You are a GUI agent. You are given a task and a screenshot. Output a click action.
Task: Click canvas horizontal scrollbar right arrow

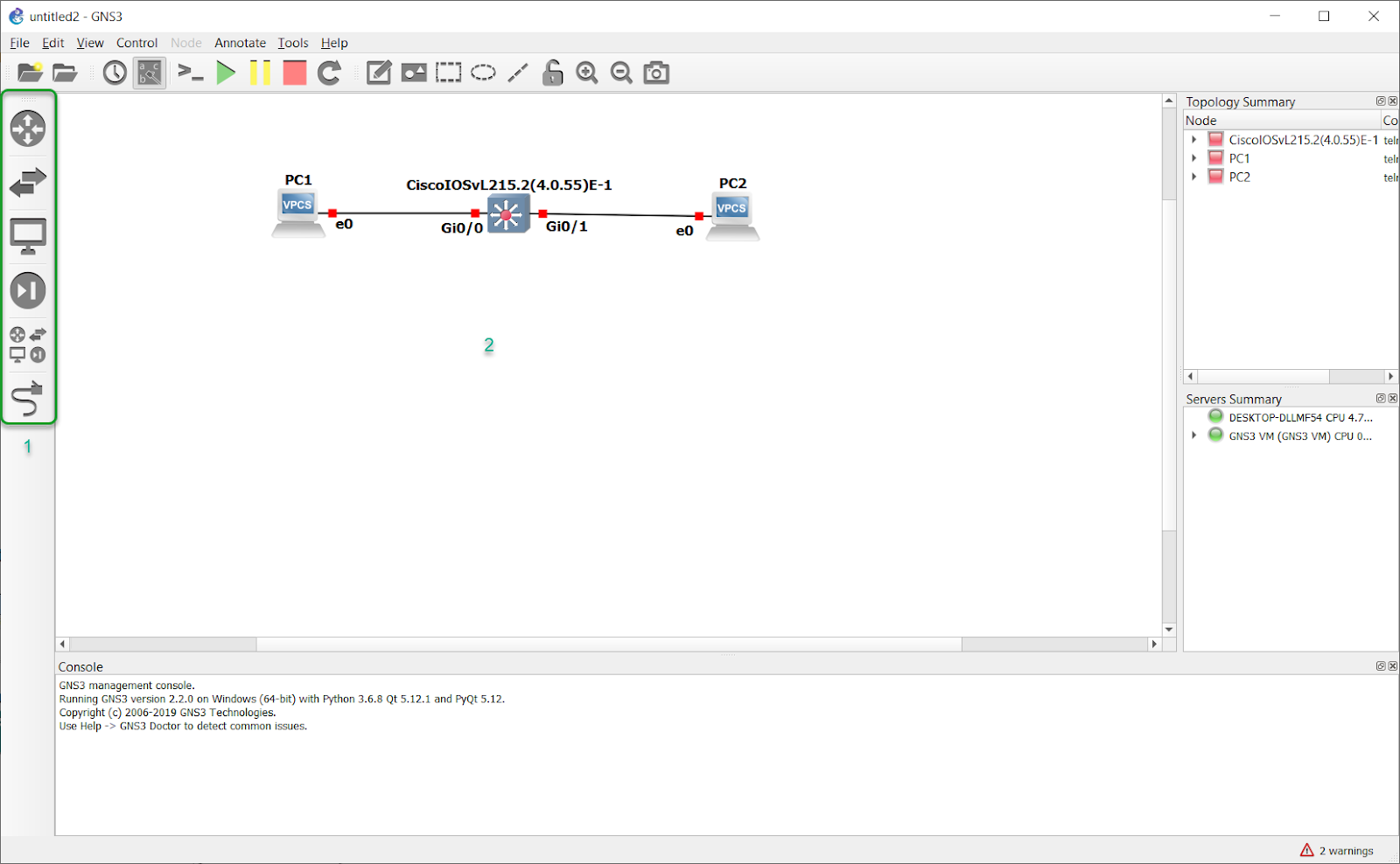tap(1154, 645)
